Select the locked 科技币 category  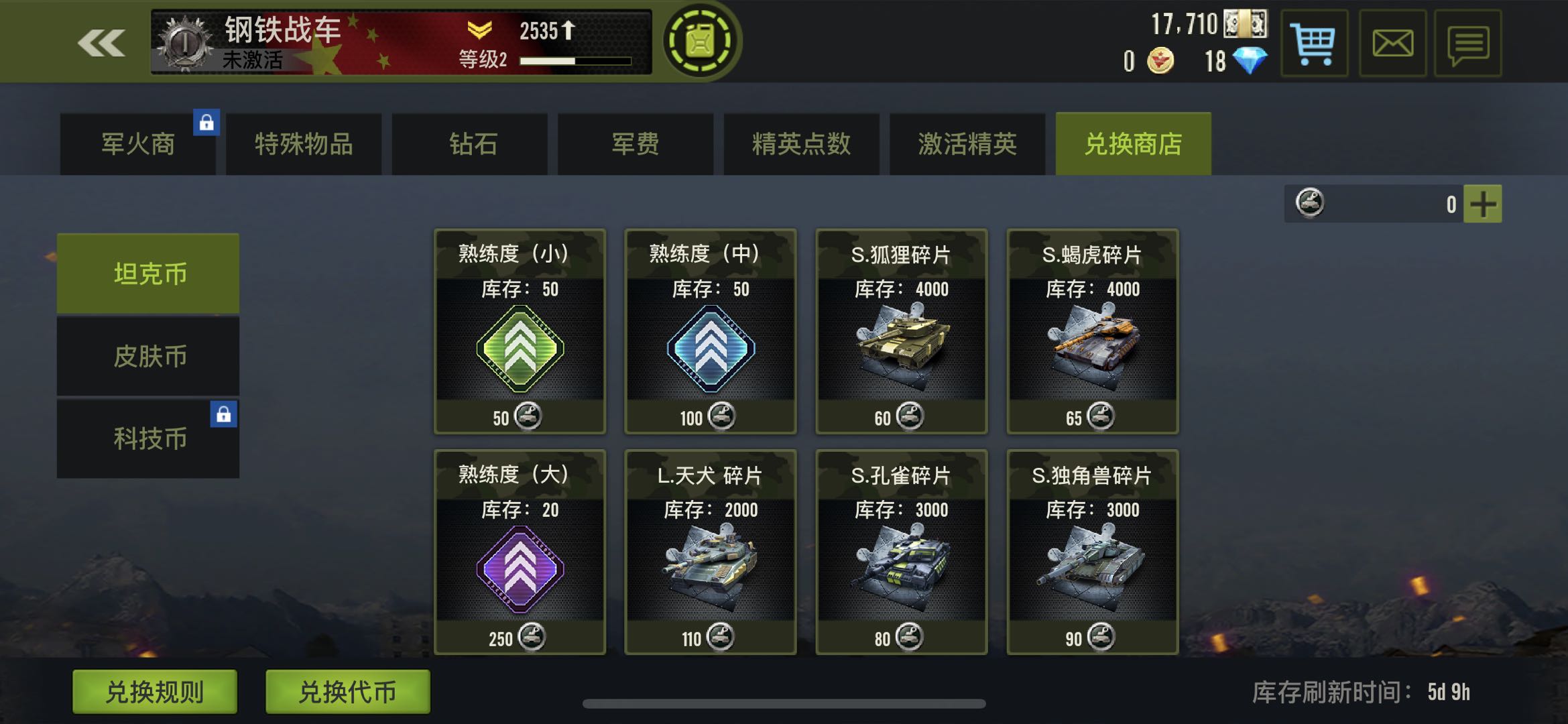point(148,438)
